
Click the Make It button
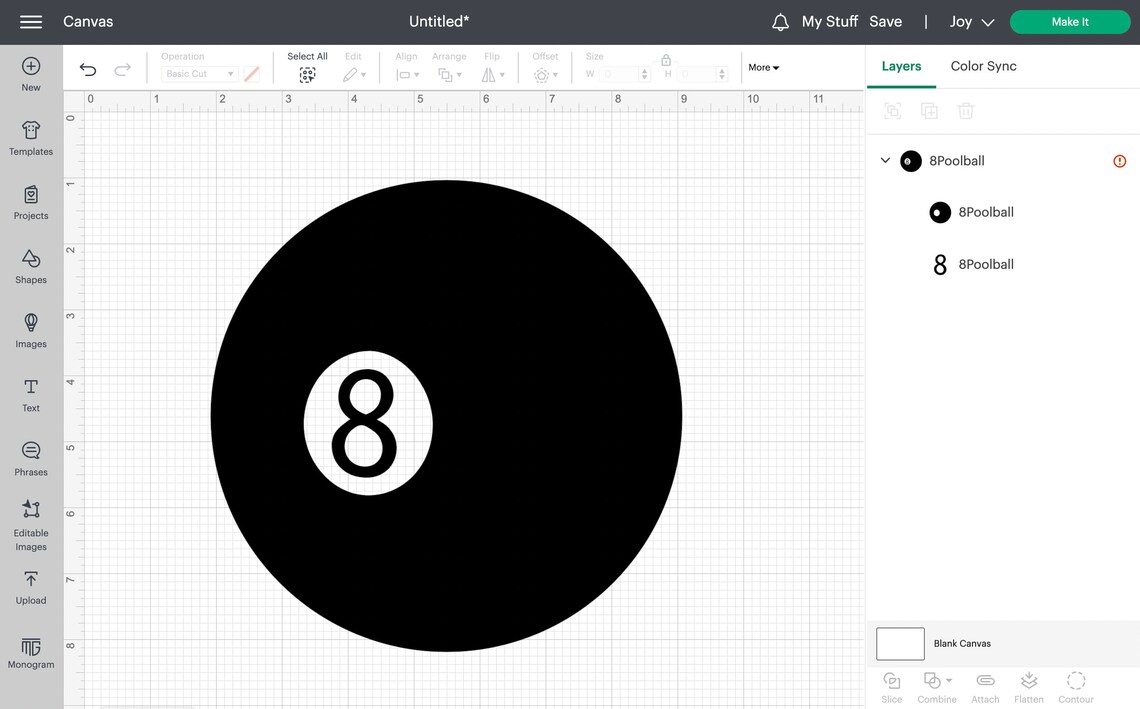pyautogui.click(x=1070, y=20)
